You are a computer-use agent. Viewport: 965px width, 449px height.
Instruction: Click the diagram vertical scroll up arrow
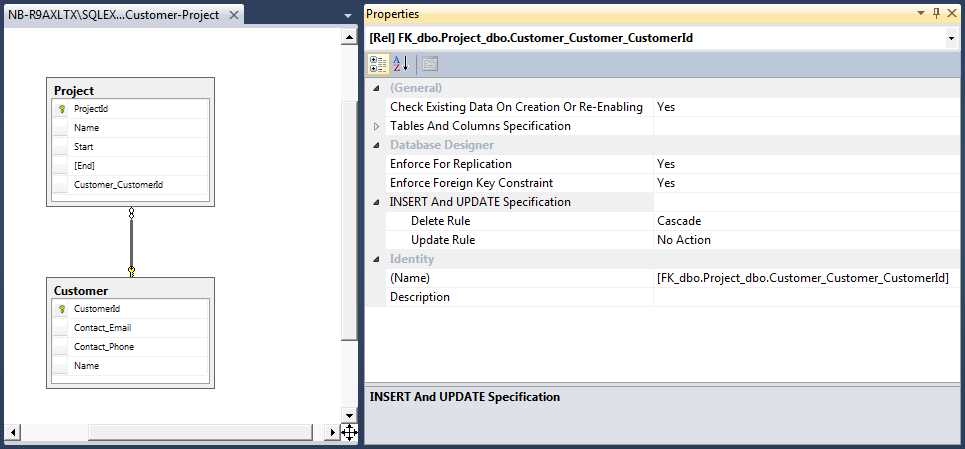(x=350, y=38)
